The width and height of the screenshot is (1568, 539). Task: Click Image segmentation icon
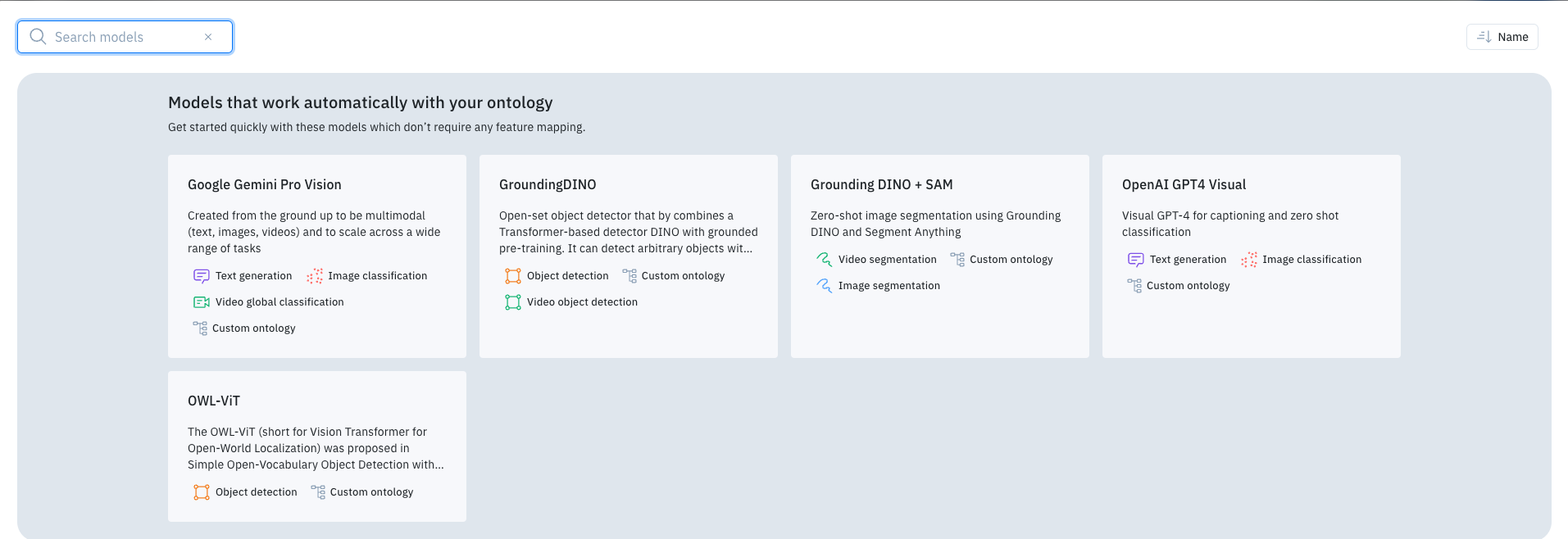click(824, 286)
